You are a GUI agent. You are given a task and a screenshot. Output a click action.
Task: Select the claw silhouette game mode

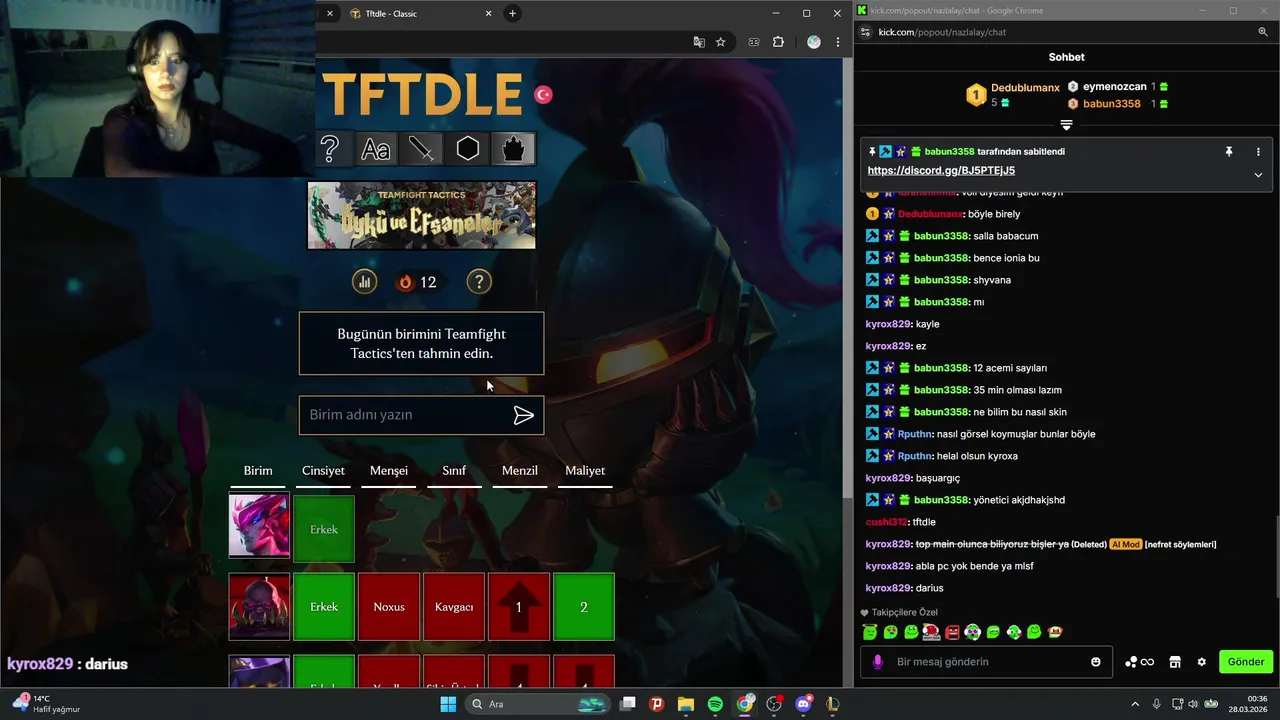514,149
